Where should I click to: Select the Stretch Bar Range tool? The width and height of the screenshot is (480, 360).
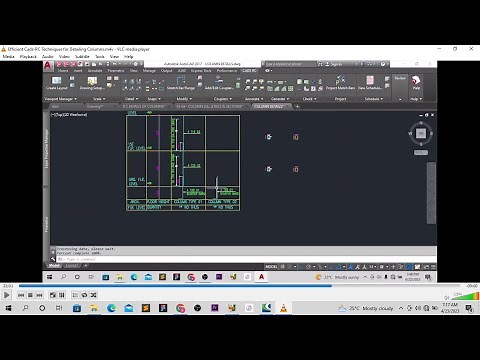[181, 83]
